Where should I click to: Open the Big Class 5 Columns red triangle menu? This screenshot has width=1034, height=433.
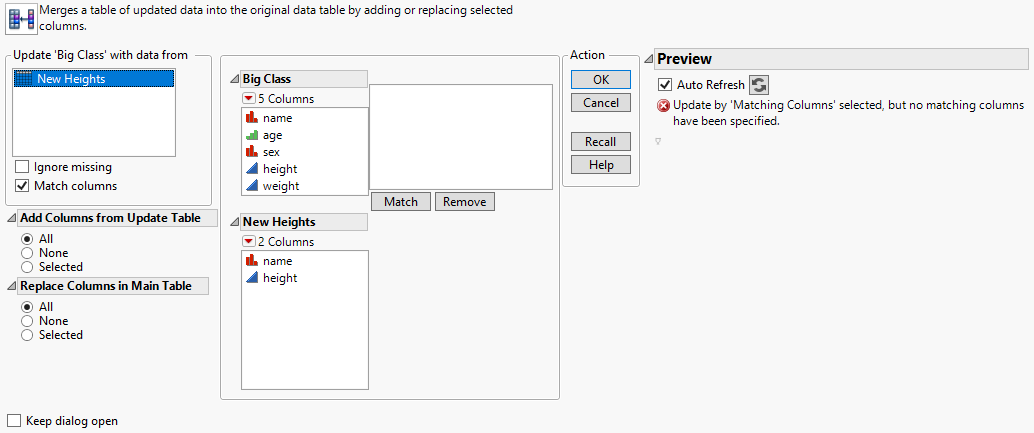[248, 99]
